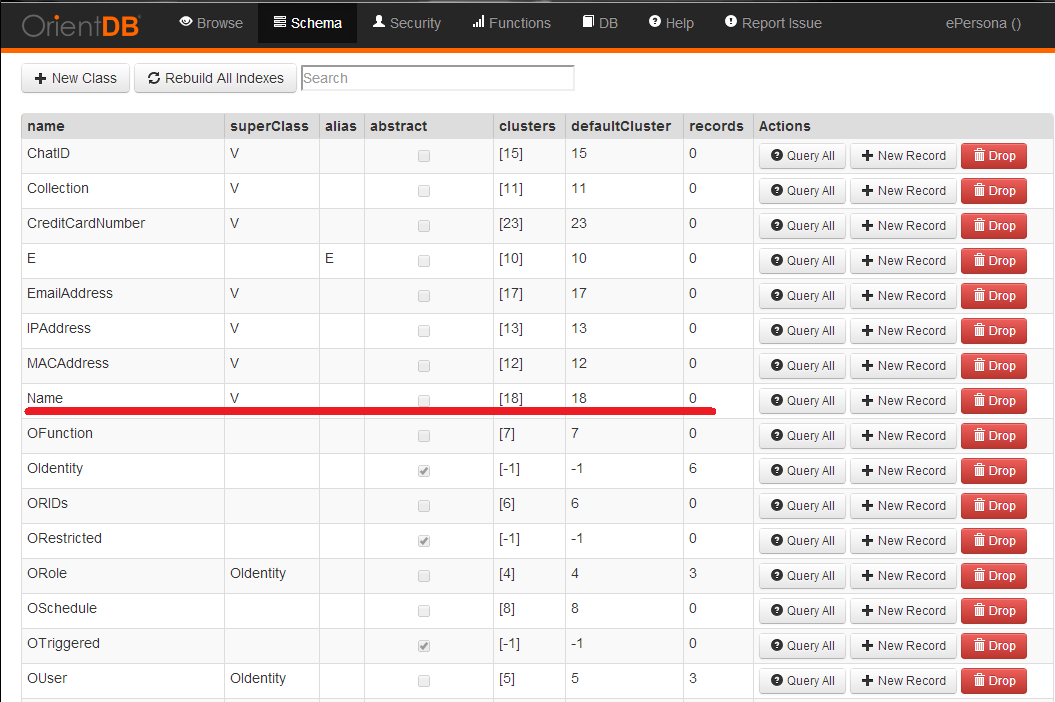Add New Record to Name class
1055x702 pixels.
[903, 400]
